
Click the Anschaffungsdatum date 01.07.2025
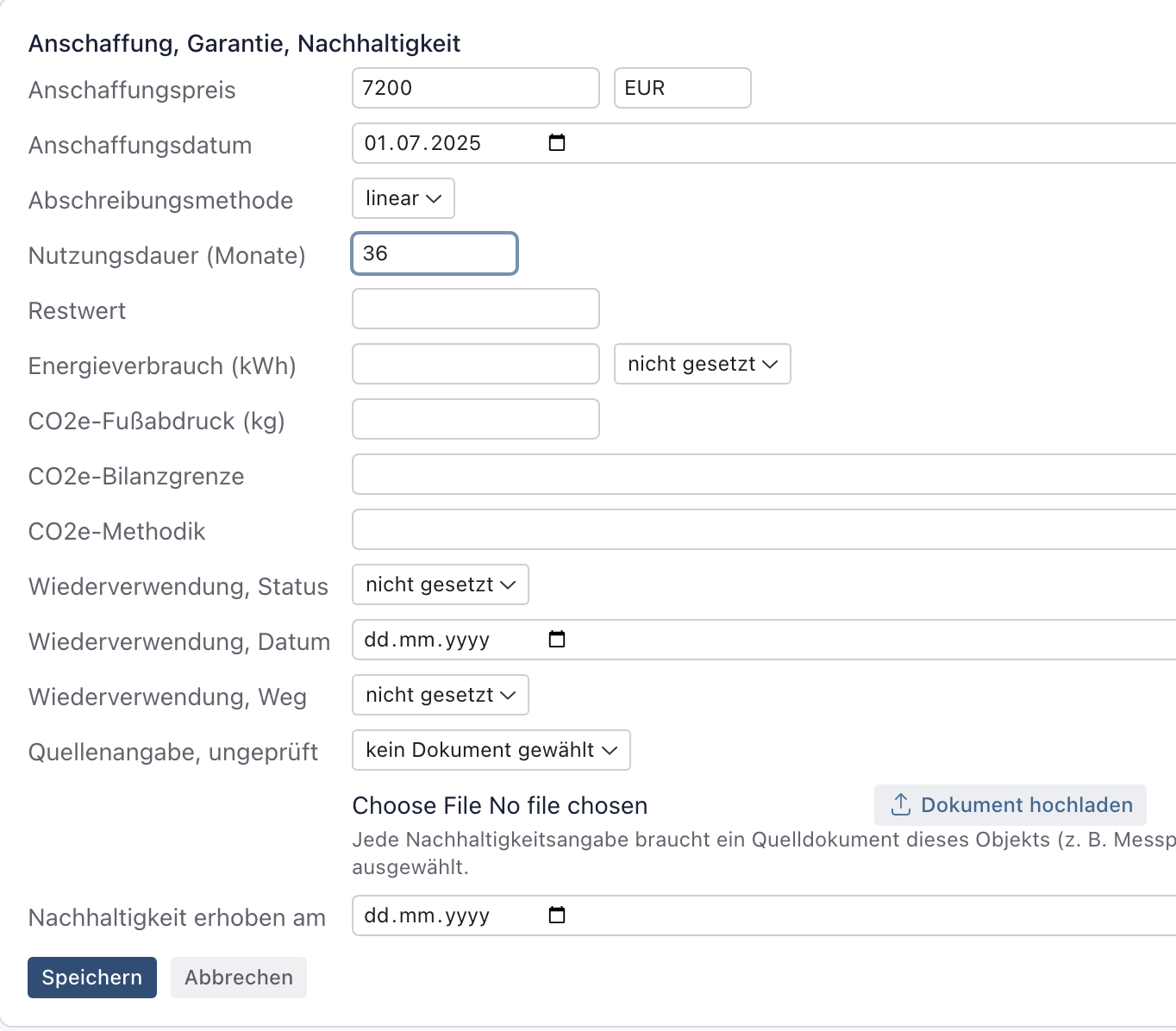pos(422,143)
